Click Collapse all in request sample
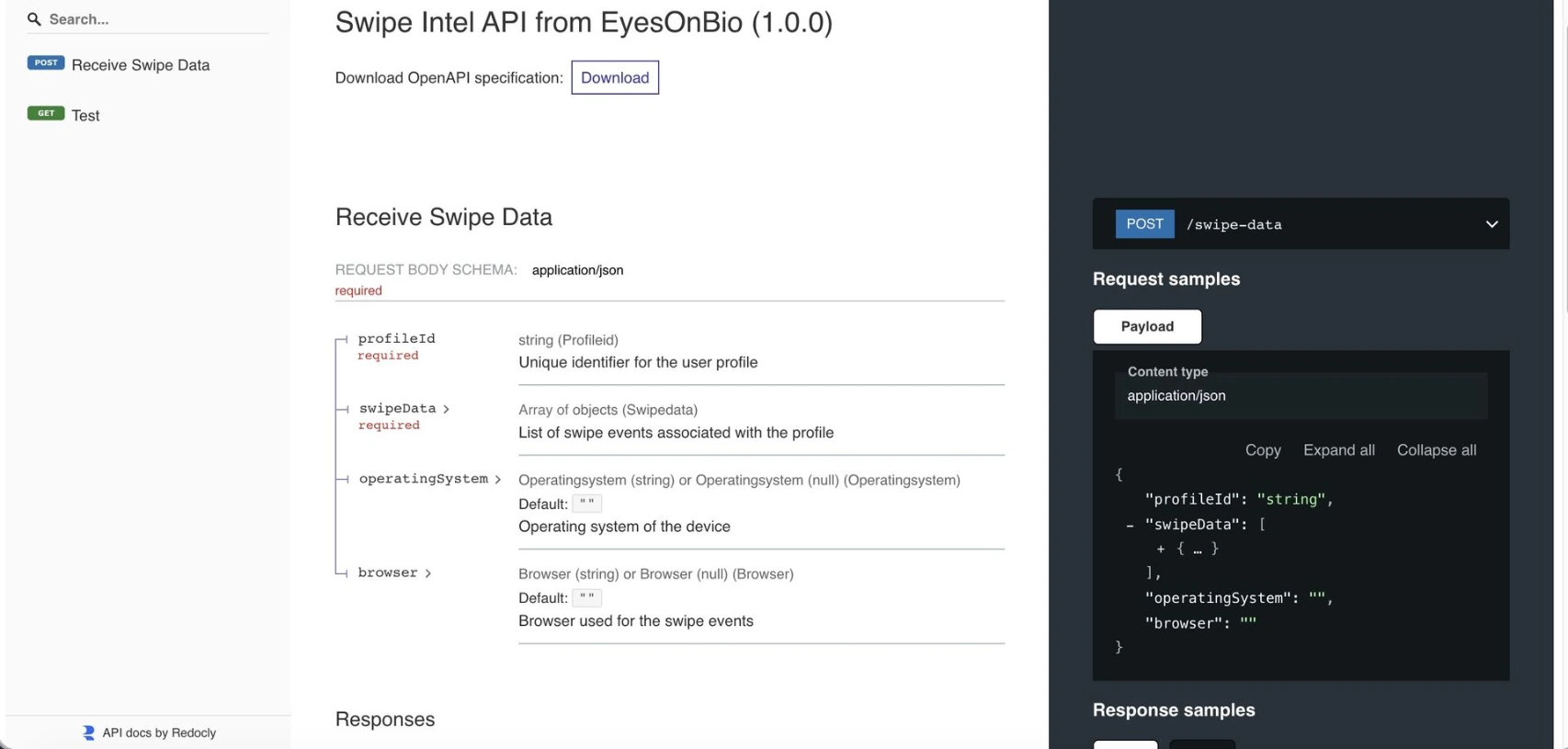The image size is (1568, 749). coord(1437,450)
